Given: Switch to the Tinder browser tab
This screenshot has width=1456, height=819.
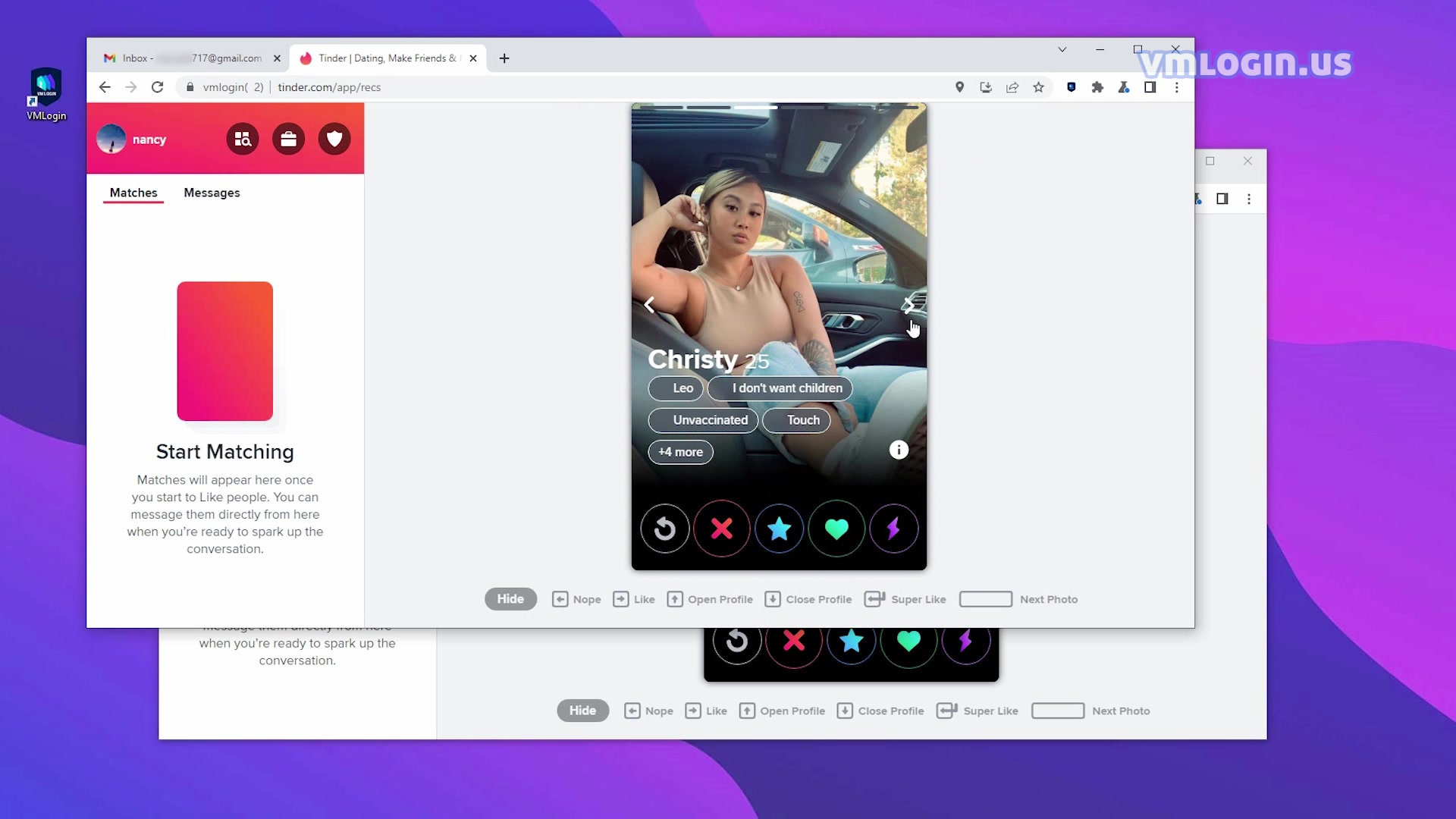Looking at the screenshot, I should pos(388,58).
